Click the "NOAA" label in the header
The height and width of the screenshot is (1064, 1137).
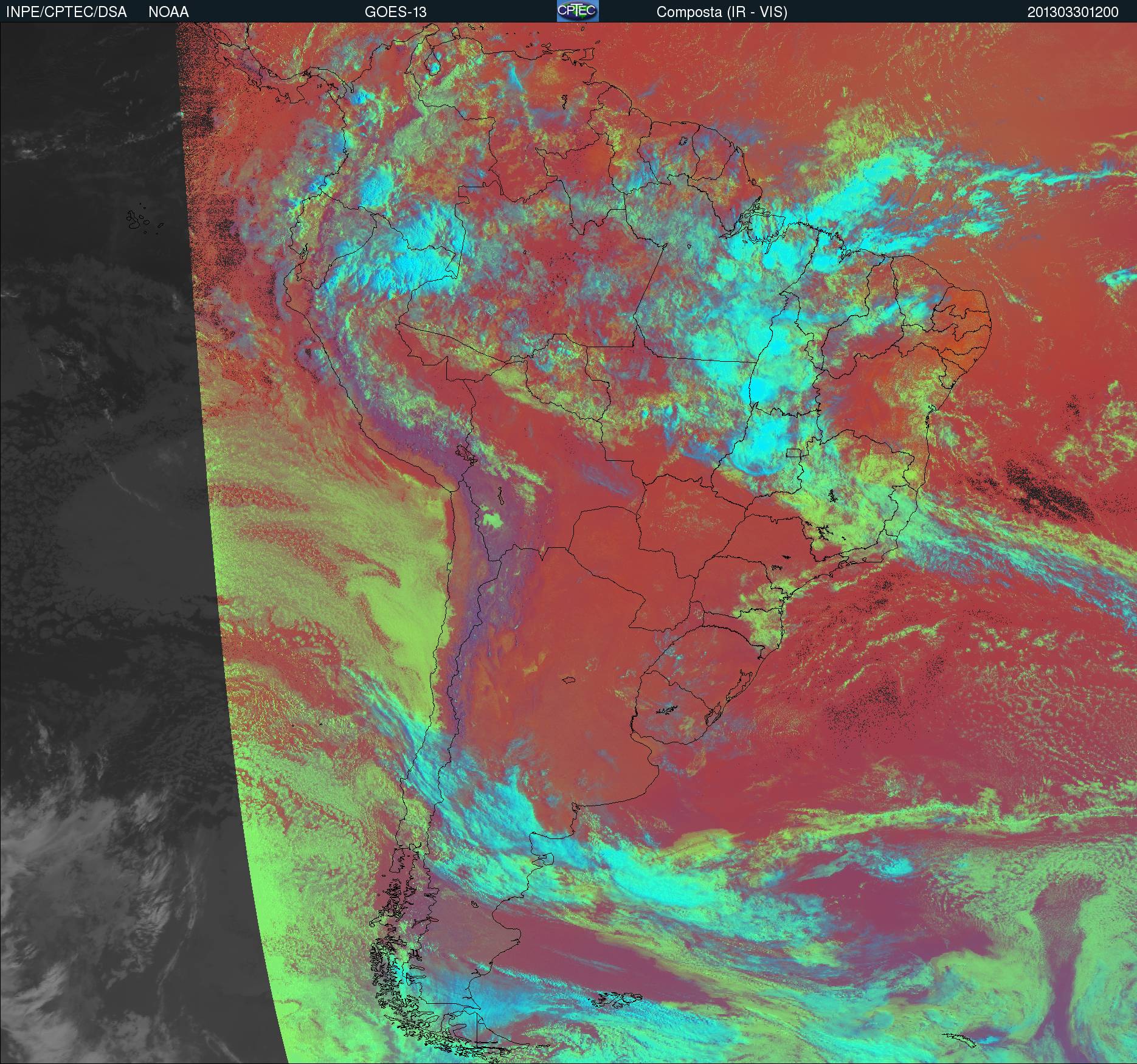point(168,12)
